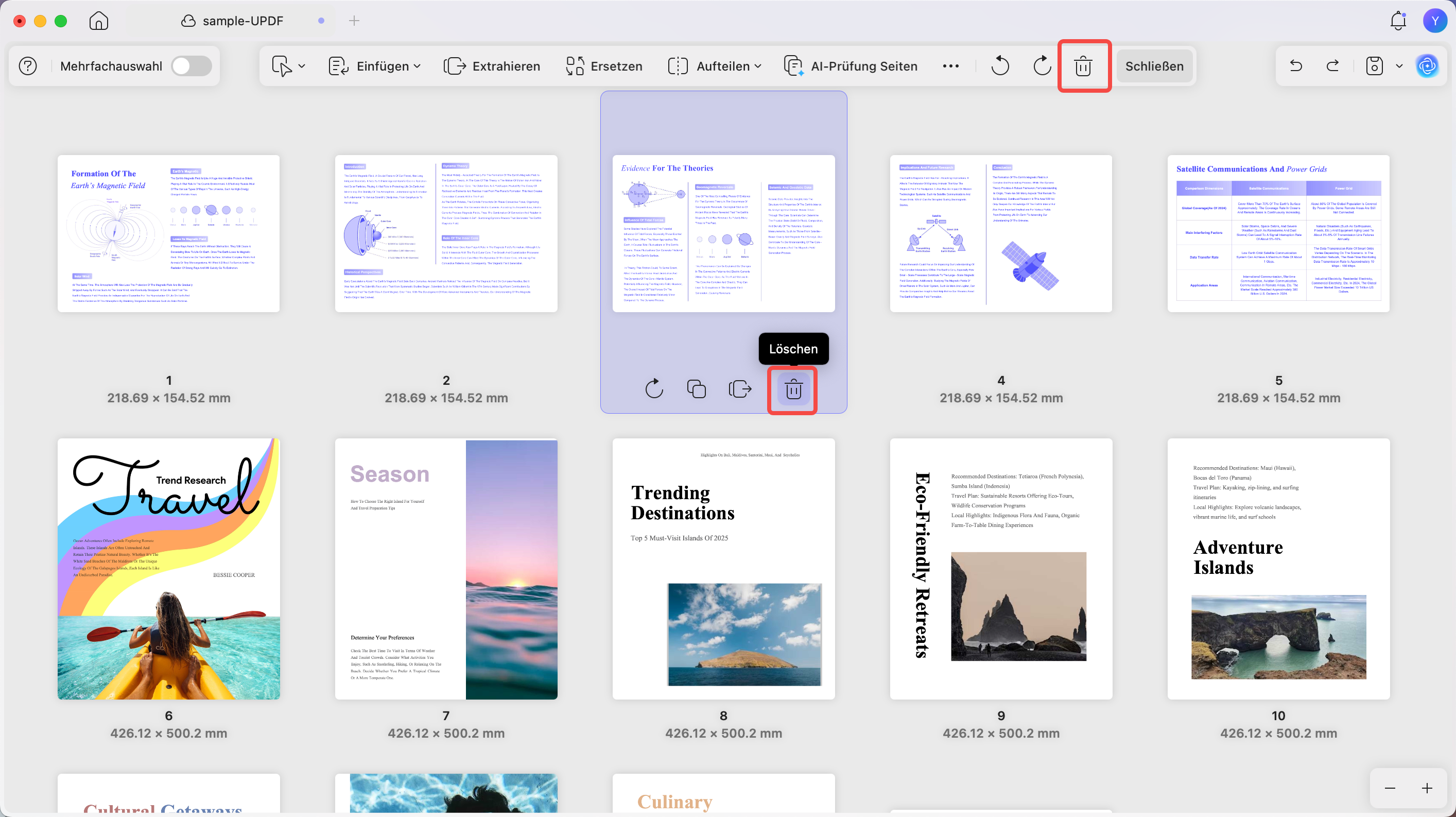The height and width of the screenshot is (817, 1456).
Task: Open the UPDF AI assistant icon
Action: [x=1428, y=66]
